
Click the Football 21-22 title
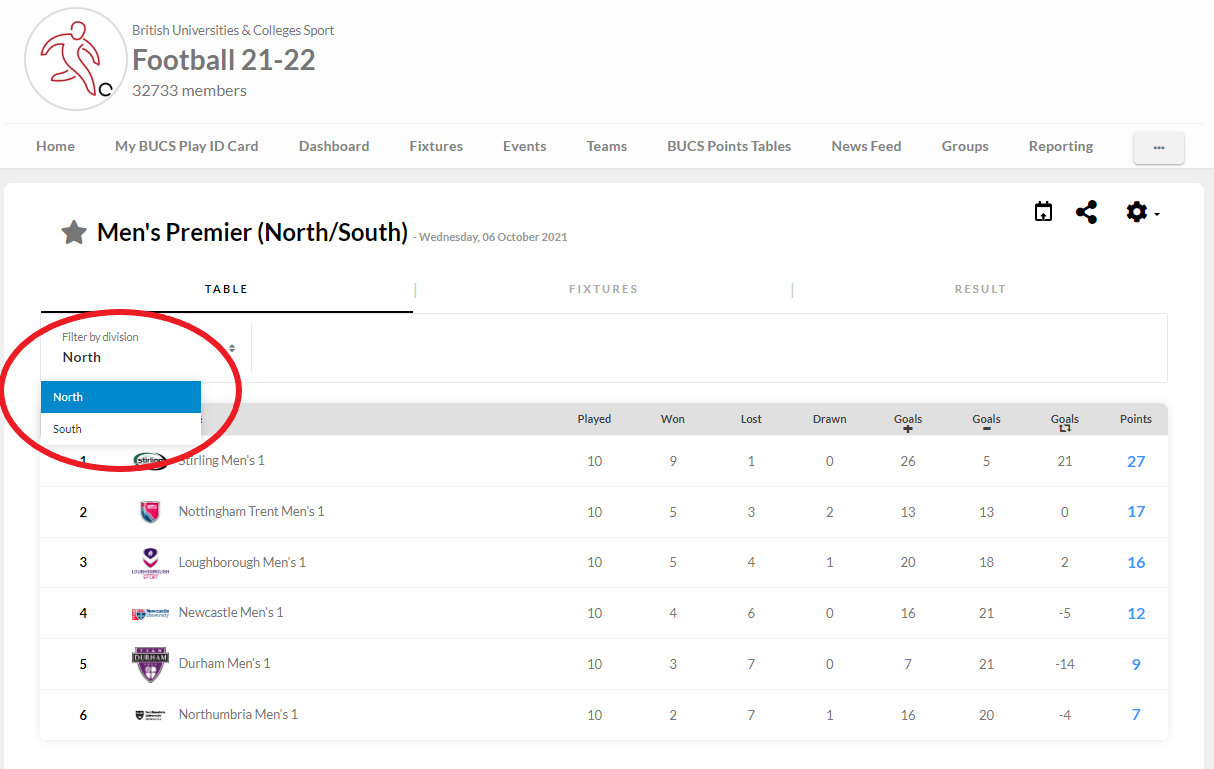pyautogui.click(x=224, y=60)
